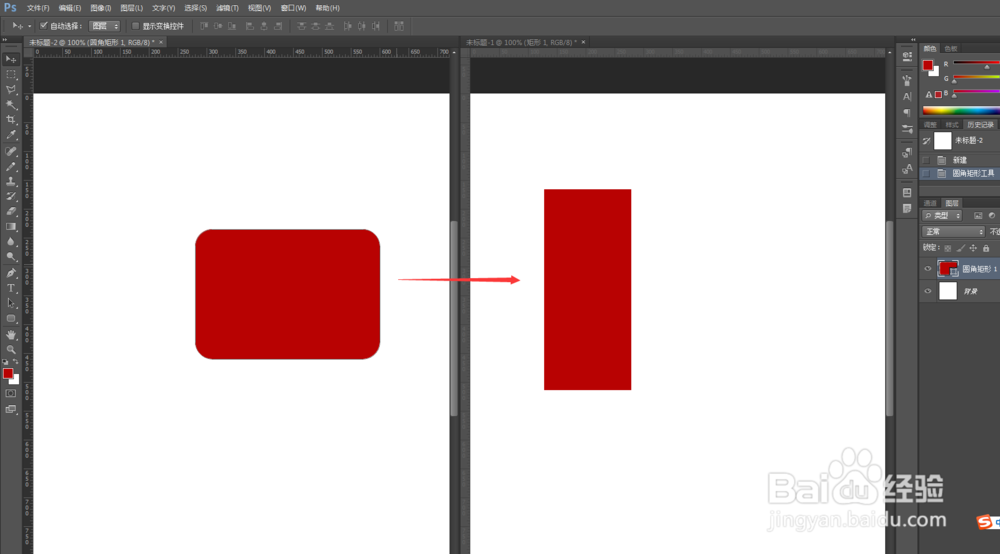
Task: Select the Magic Wand tool
Action: pos(11,105)
